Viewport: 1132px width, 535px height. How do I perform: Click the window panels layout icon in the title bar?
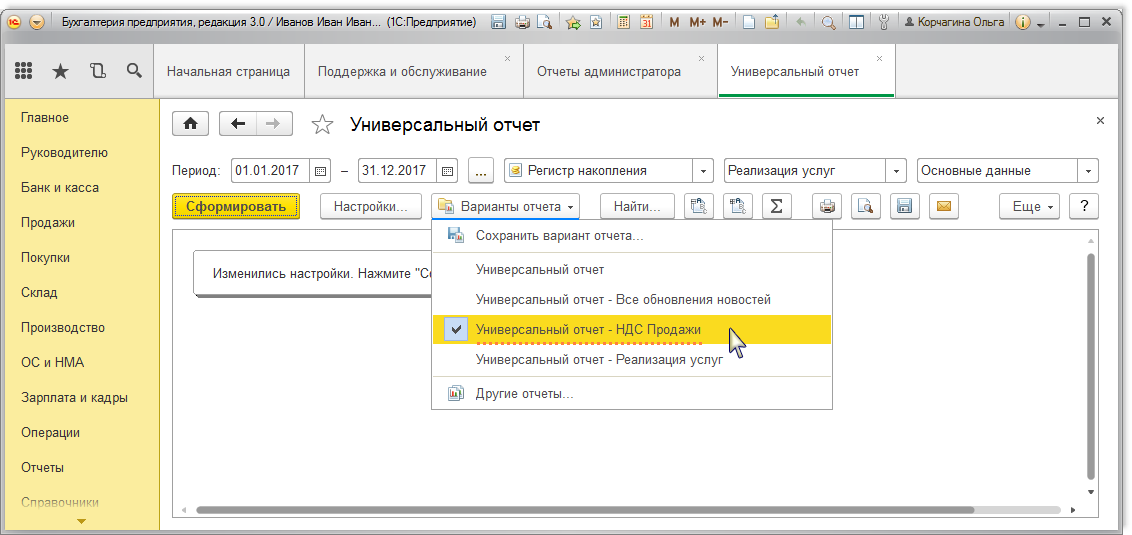[856, 22]
